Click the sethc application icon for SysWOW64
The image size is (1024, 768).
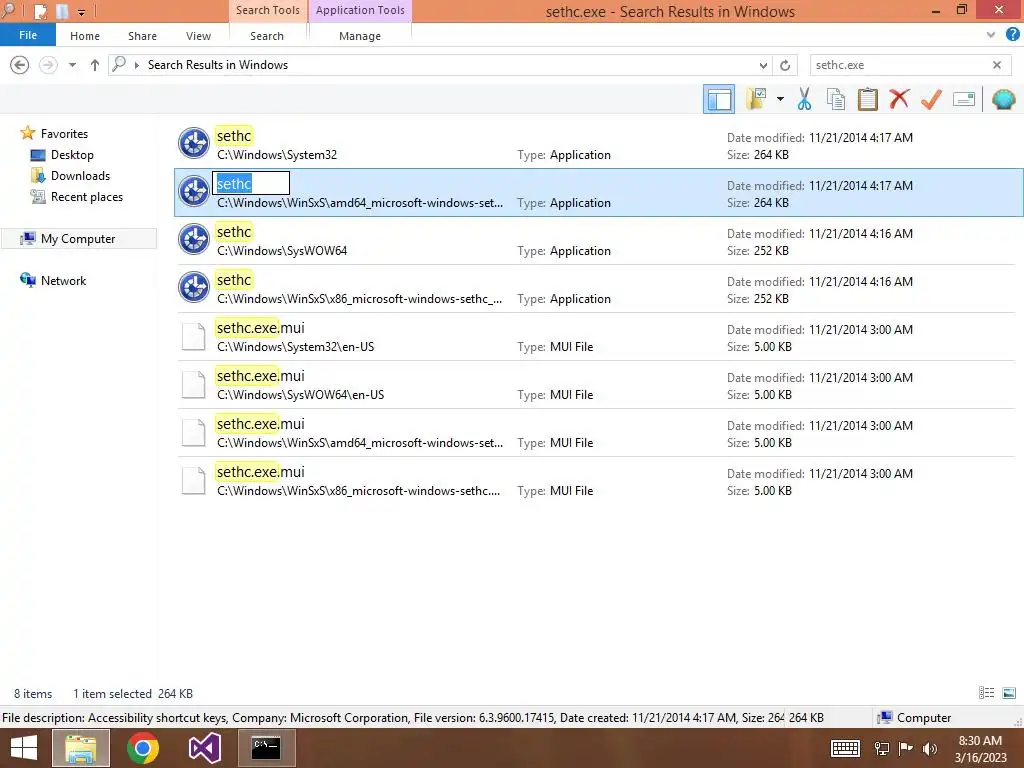pos(194,239)
